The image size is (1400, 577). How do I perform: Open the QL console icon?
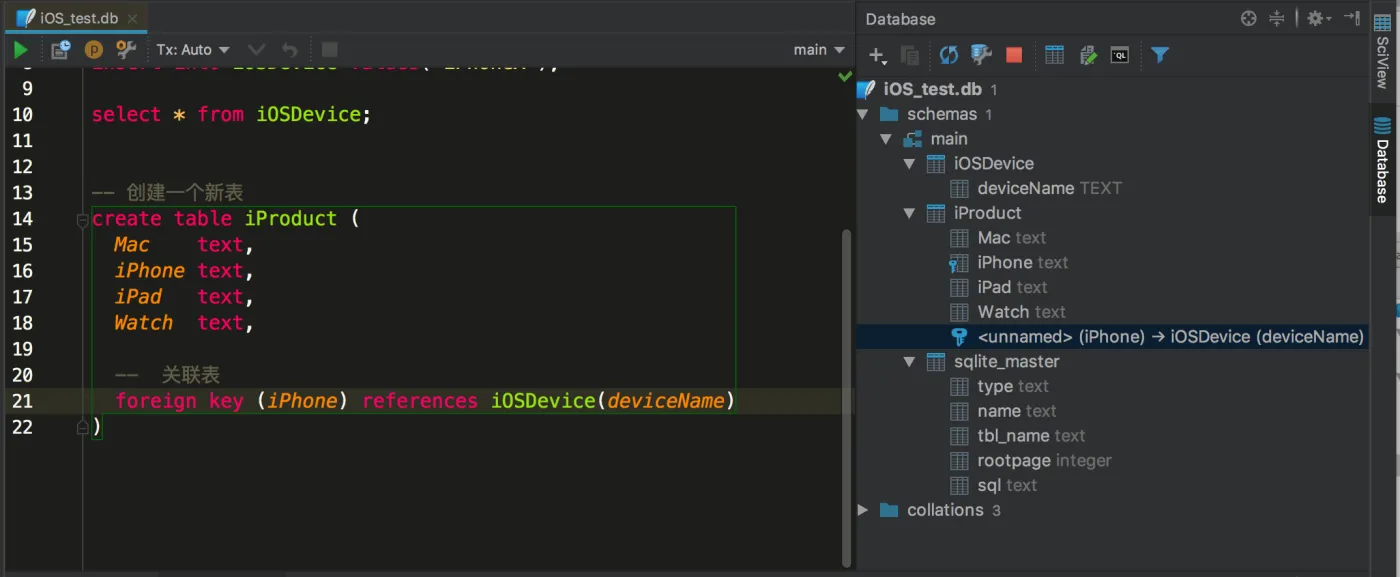1120,55
